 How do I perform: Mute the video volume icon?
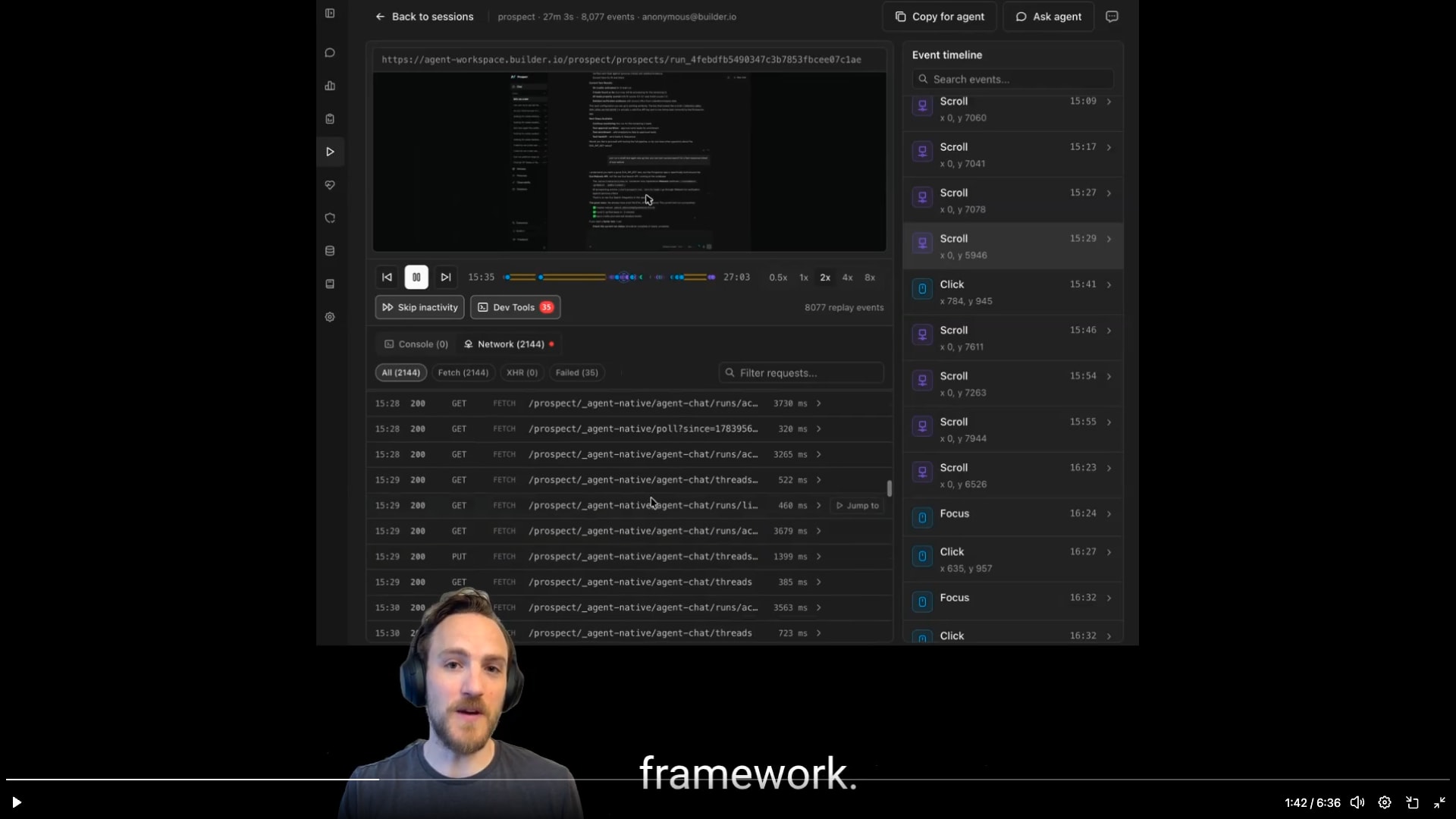pyautogui.click(x=1357, y=802)
